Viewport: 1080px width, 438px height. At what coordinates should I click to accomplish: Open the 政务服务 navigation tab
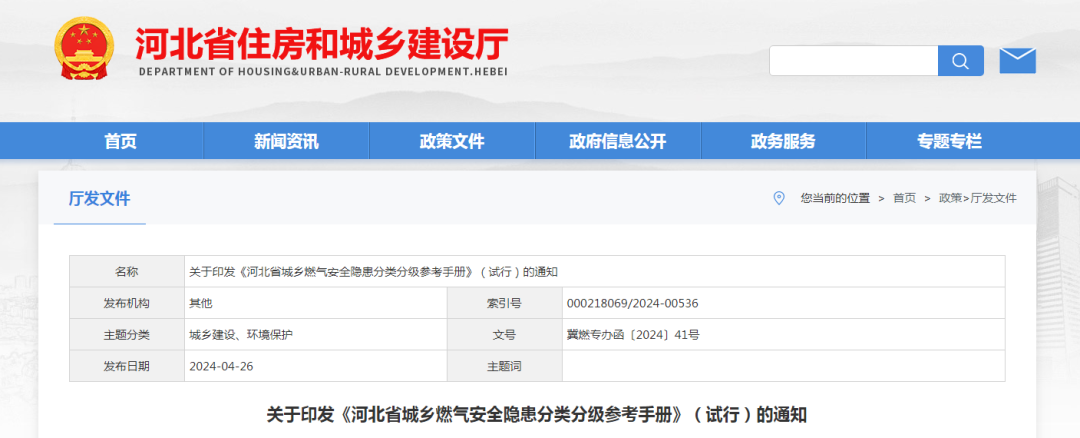tap(783, 141)
